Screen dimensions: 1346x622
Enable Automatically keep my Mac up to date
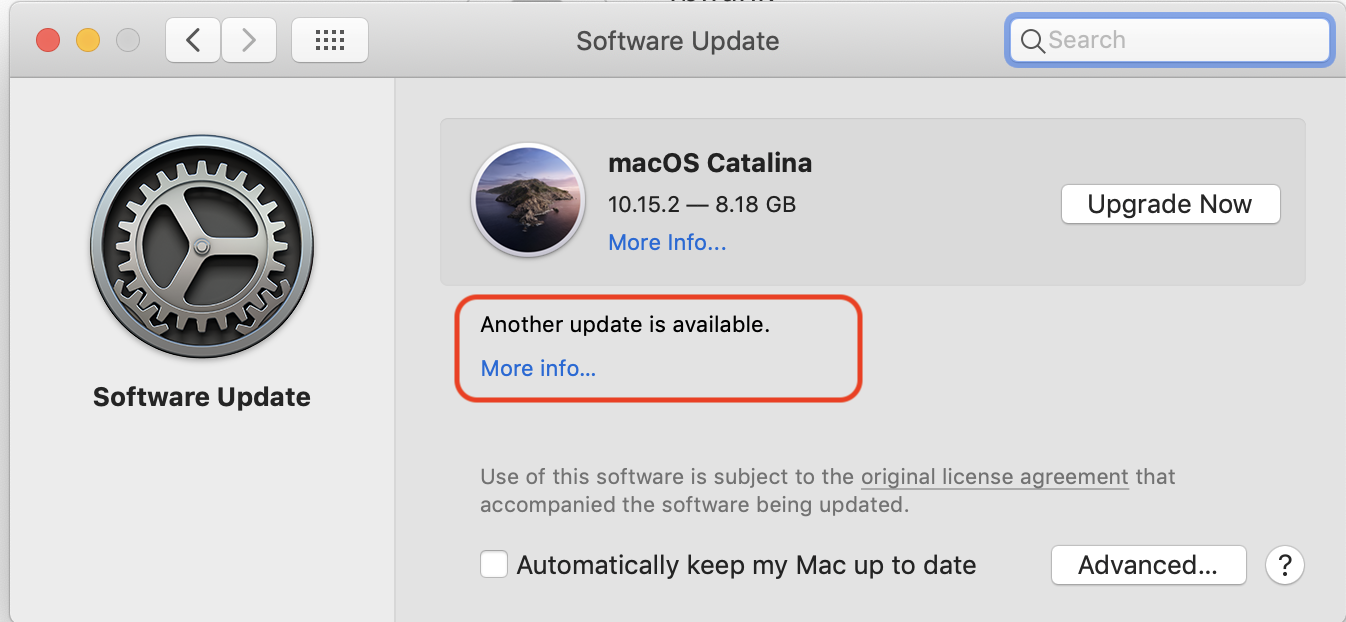(x=494, y=565)
